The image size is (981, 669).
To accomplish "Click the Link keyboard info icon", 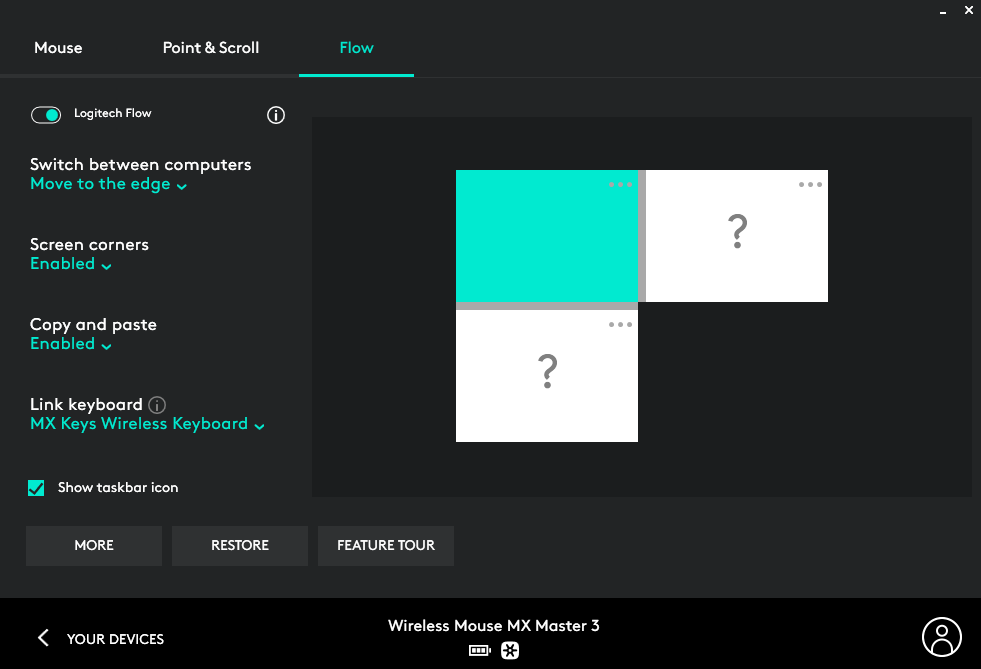I will [157, 405].
